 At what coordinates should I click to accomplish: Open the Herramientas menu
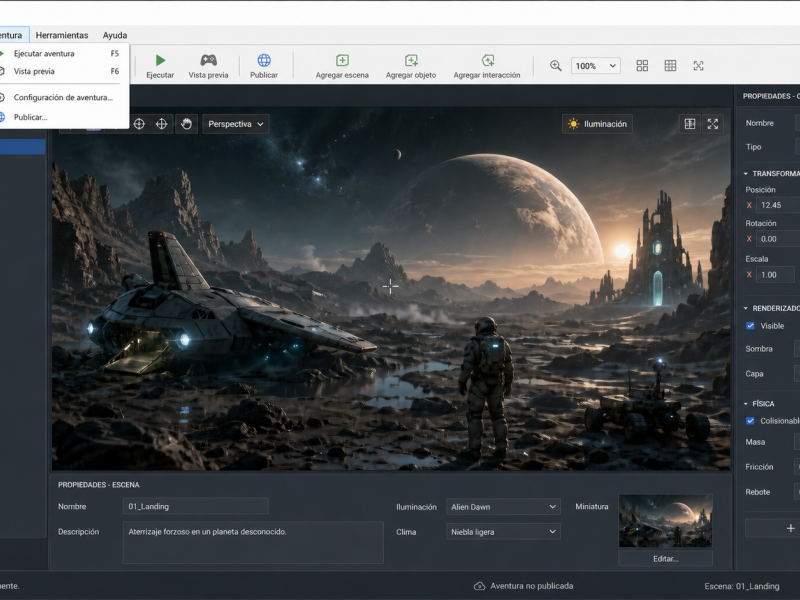point(62,35)
